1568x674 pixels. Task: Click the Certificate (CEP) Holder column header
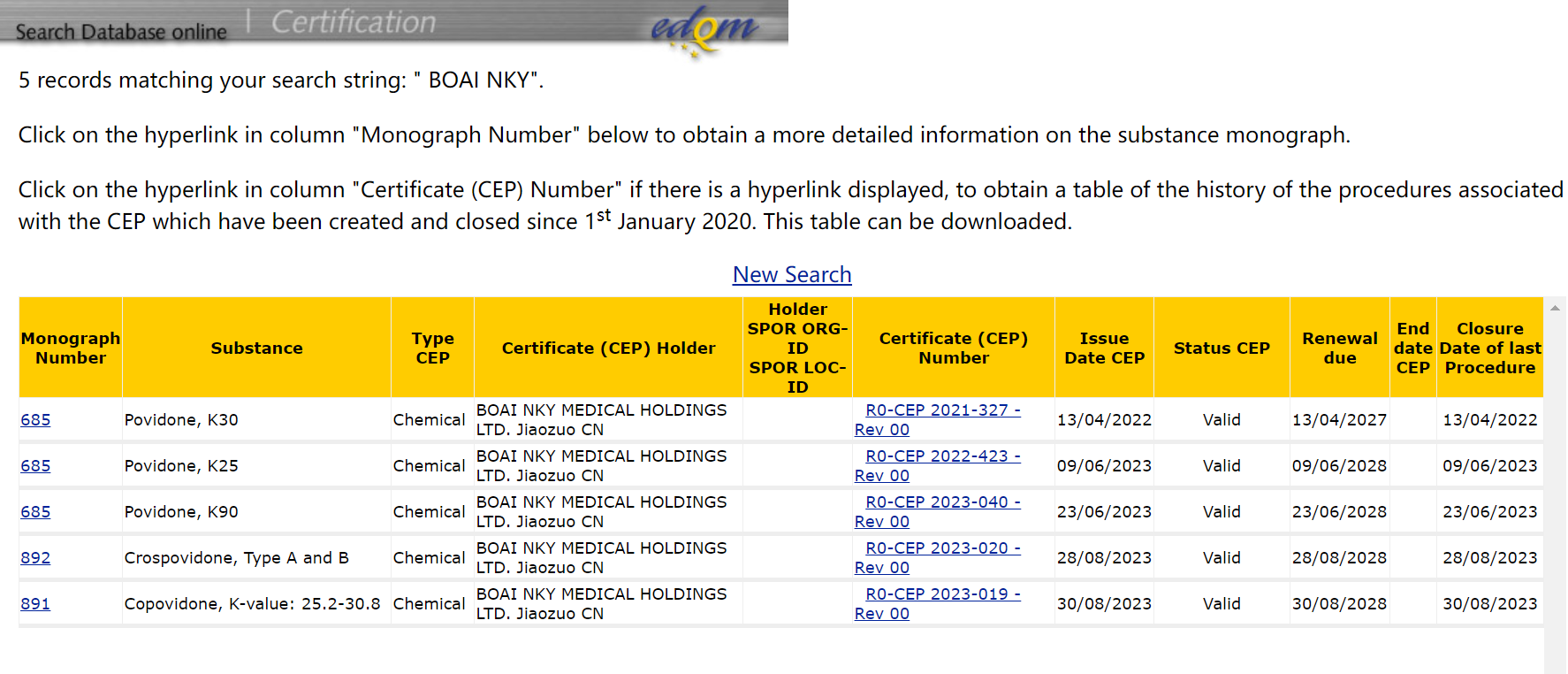[x=608, y=348]
